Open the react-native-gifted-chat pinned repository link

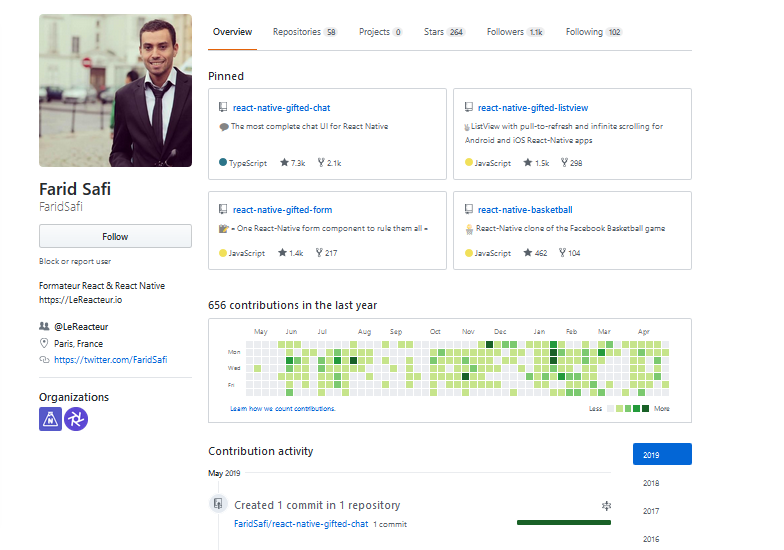coord(281,107)
